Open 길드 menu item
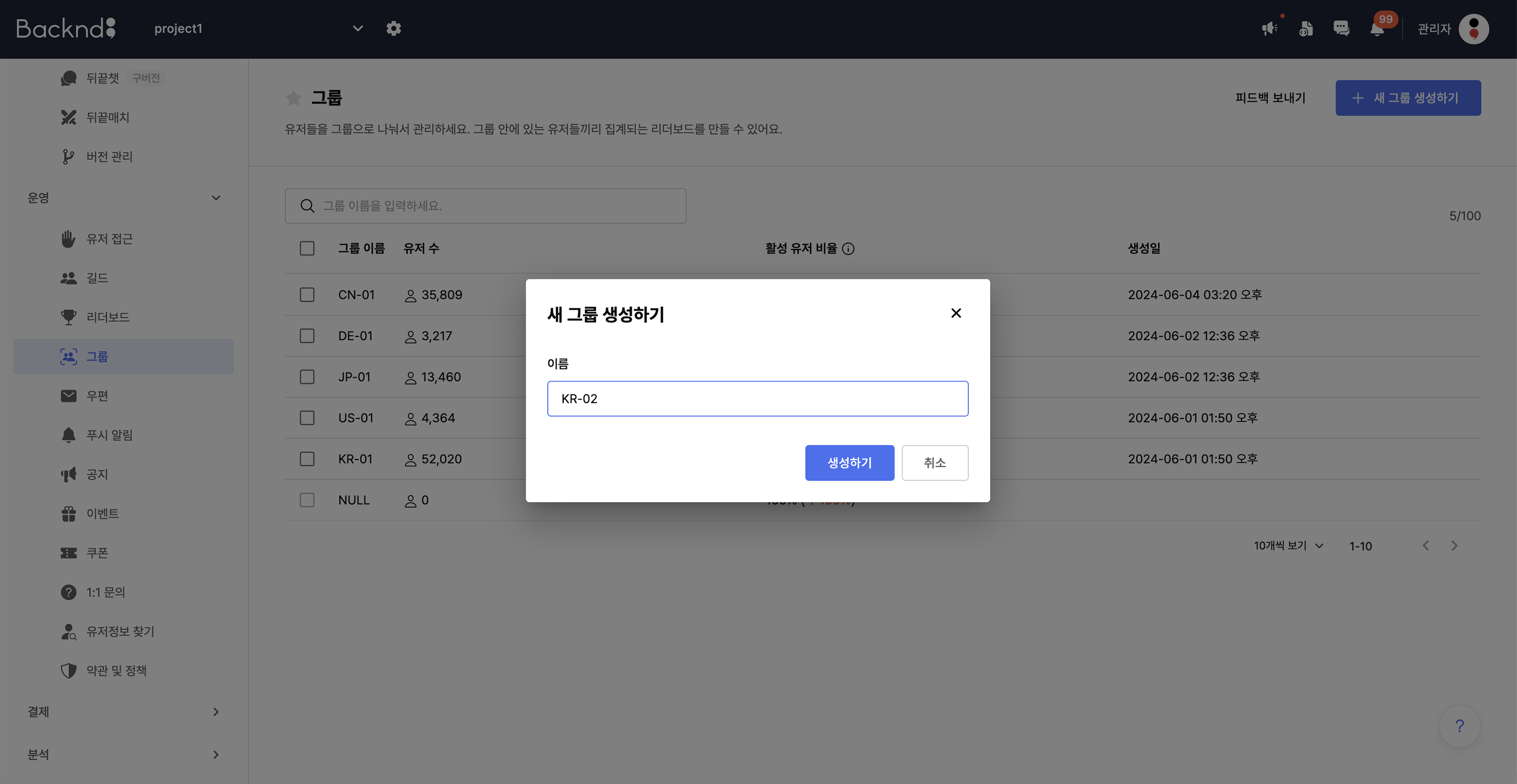This screenshot has width=1517, height=784. click(124, 278)
